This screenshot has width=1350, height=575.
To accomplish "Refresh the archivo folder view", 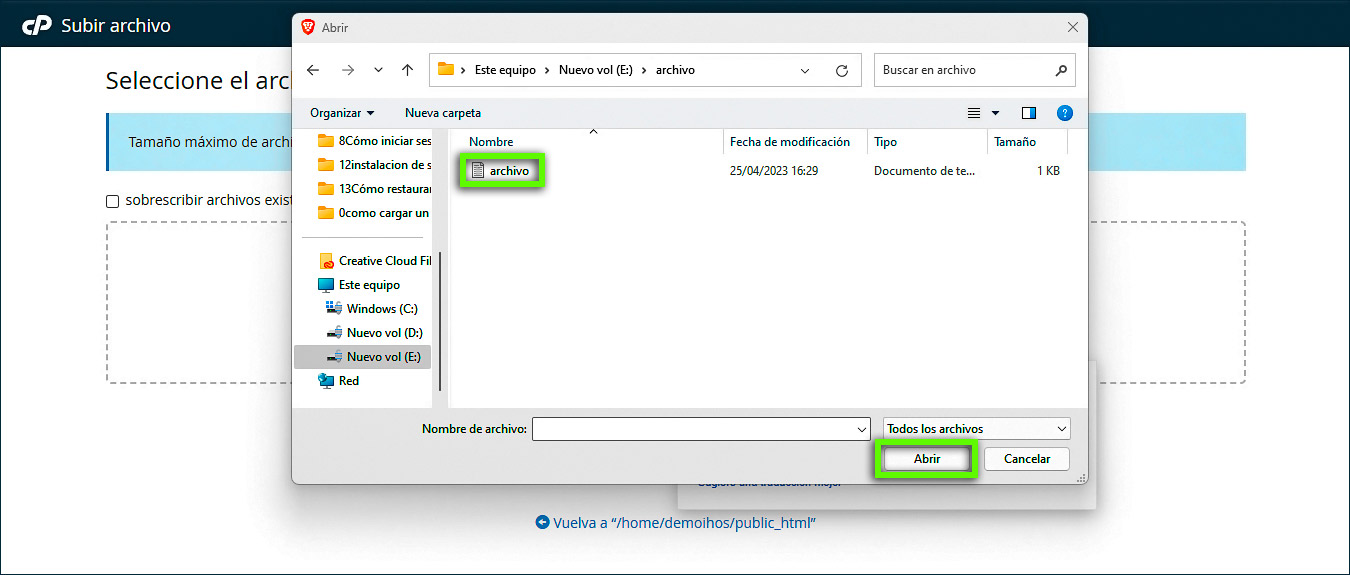I will coord(842,70).
